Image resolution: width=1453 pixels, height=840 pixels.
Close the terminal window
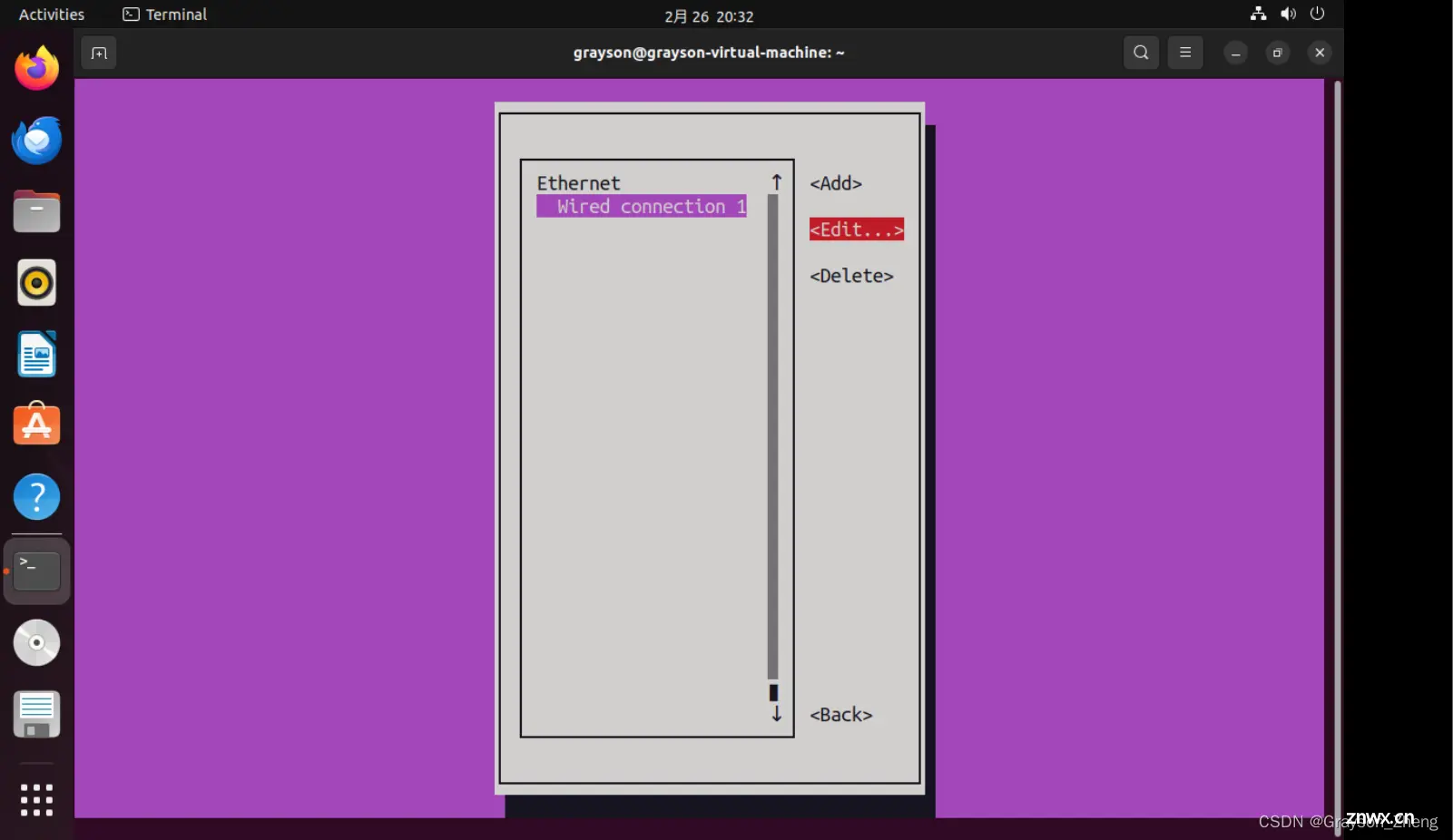[x=1320, y=53]
